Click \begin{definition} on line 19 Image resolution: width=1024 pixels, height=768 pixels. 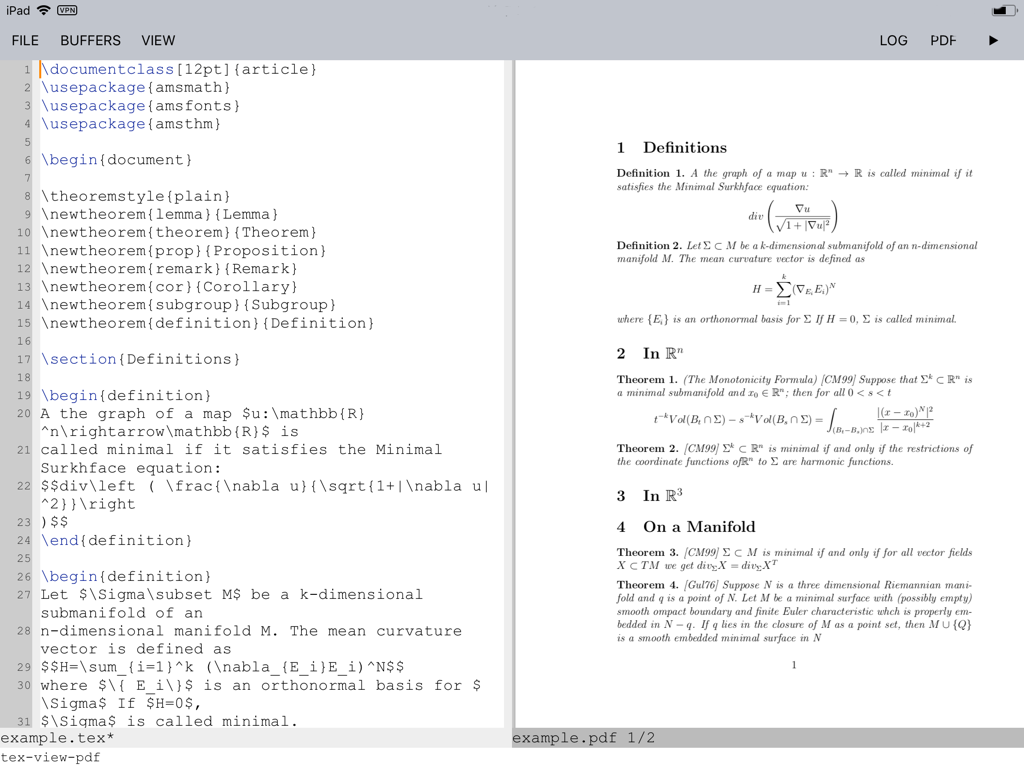pos(125,396)
